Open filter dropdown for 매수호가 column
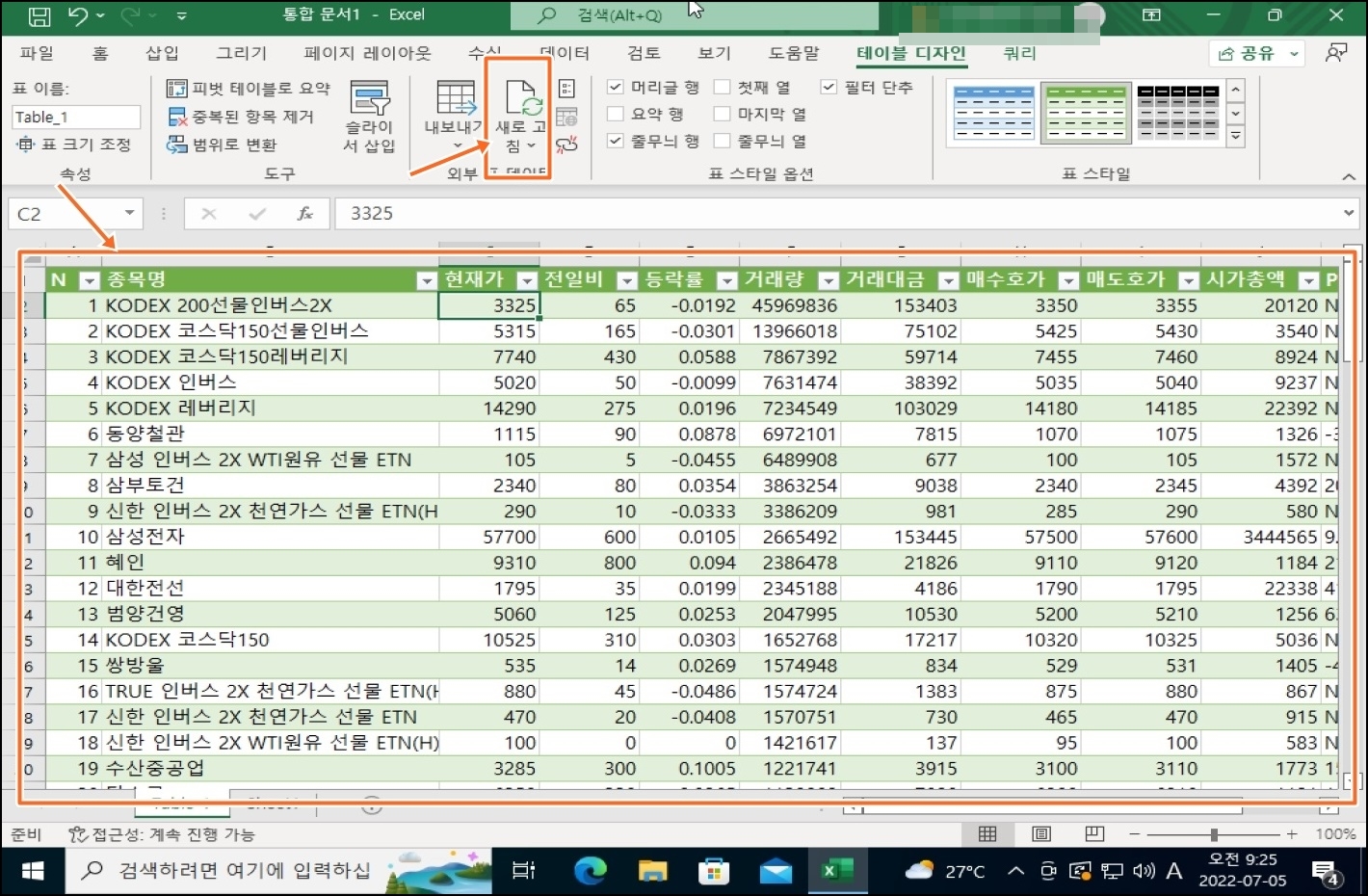The width and height of the screenshot is (1368, 896). [x=1068, y=280]
